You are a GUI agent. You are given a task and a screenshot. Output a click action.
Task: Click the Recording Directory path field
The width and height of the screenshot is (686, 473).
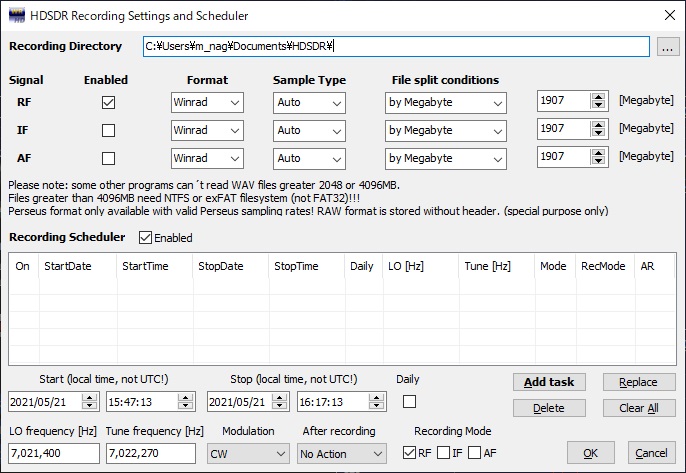pos(396,46)
